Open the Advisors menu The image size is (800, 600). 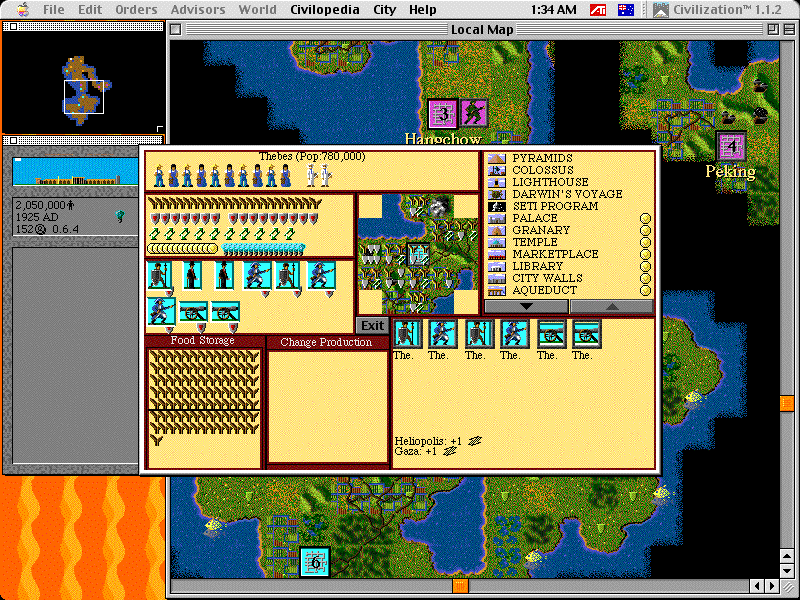(x=198, y=10)
